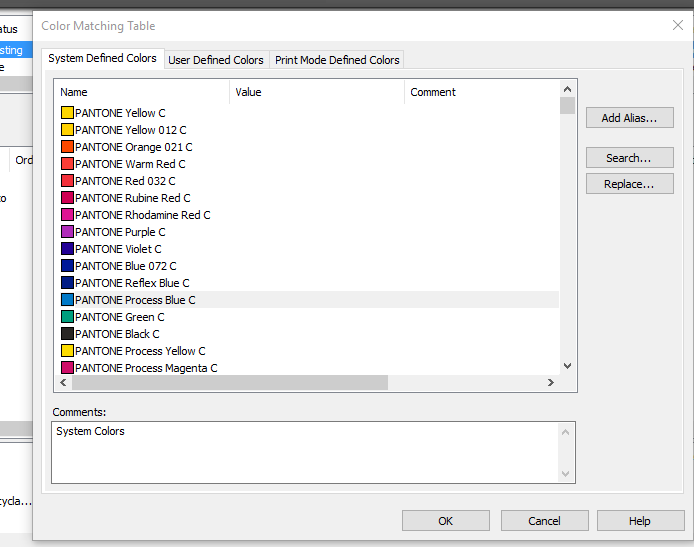Select the 'PANTONE Process Yellow C' row text
Image resolution: width=694 pixels, height=547 pixels.
[x=140, y=351]
